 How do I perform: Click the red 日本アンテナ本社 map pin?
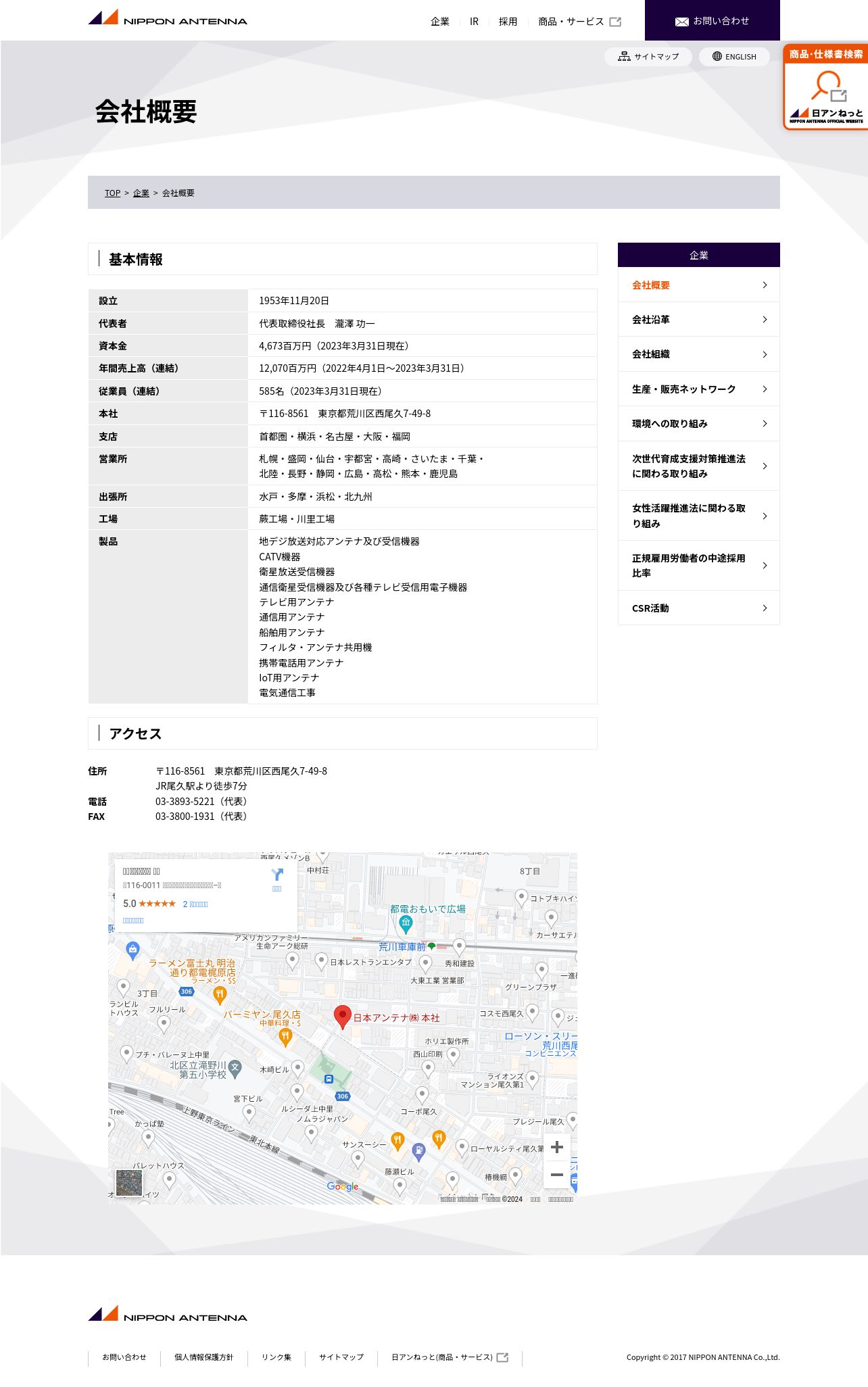pyautogui.click(x=343, y=1017)
